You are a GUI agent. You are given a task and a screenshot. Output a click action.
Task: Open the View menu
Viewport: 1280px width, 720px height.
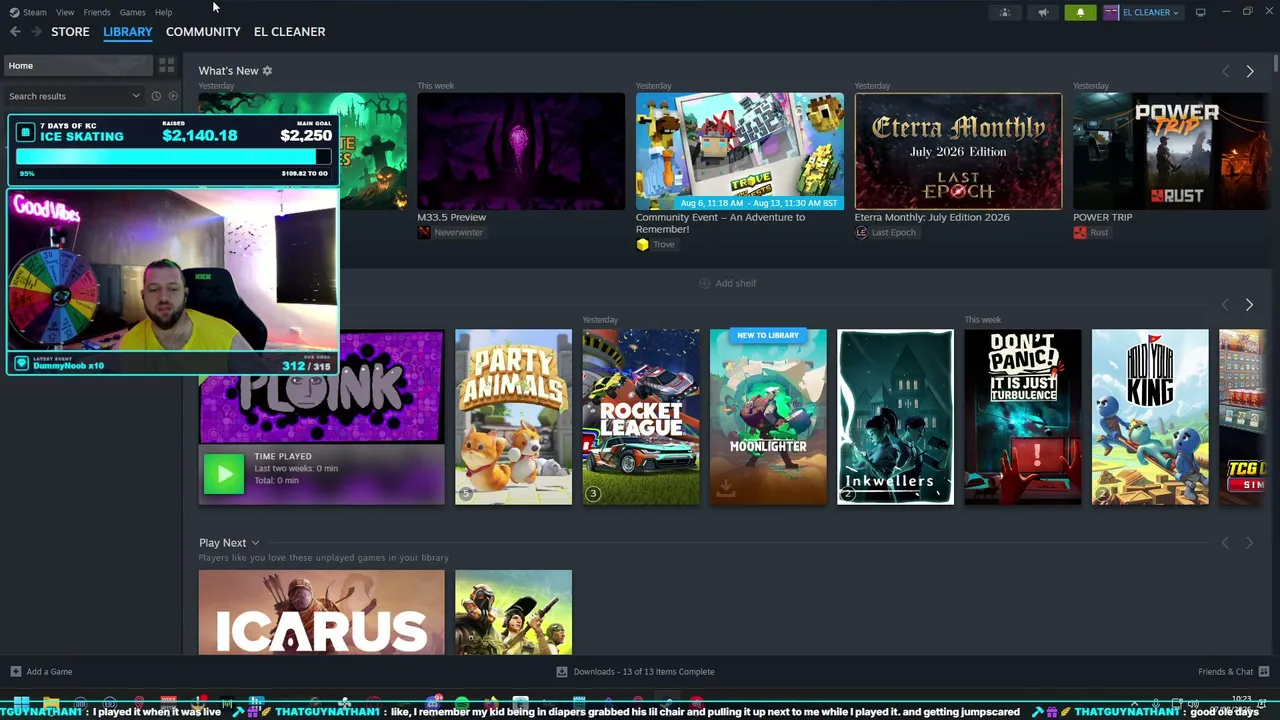pos(65,12)
